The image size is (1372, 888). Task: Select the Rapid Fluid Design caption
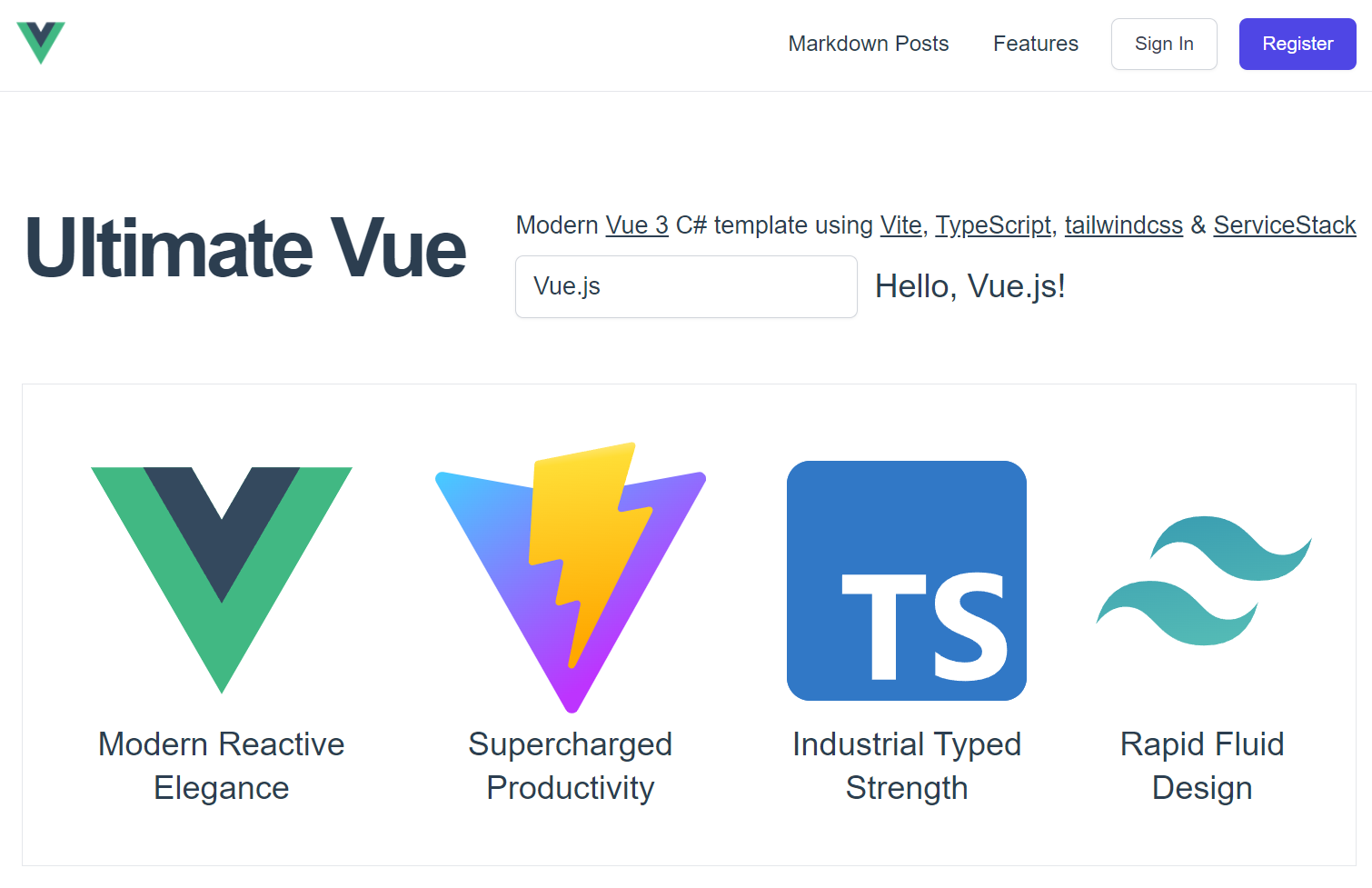click(1202, 765)
